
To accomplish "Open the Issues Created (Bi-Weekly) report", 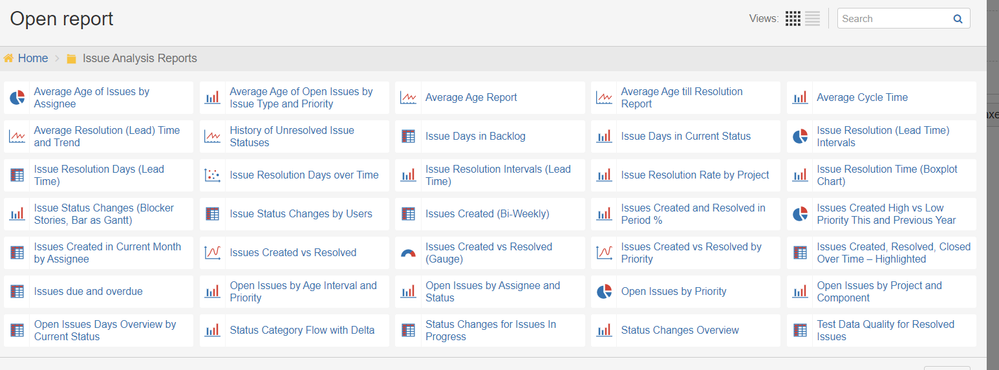I will click(487, 214).
